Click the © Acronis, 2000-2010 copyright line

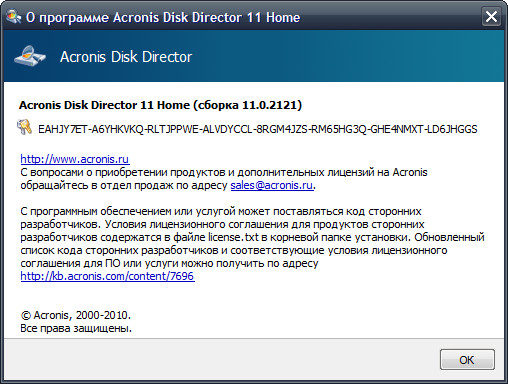coord(76,315)
